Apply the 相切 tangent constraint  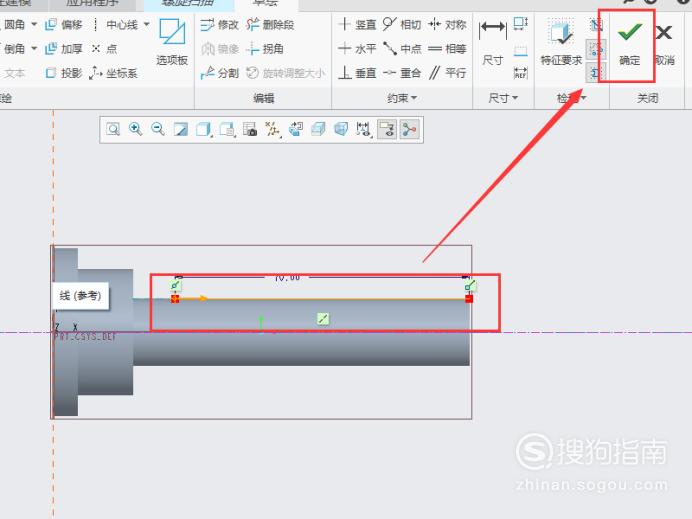pyautogui.click(x=402, y=24)
